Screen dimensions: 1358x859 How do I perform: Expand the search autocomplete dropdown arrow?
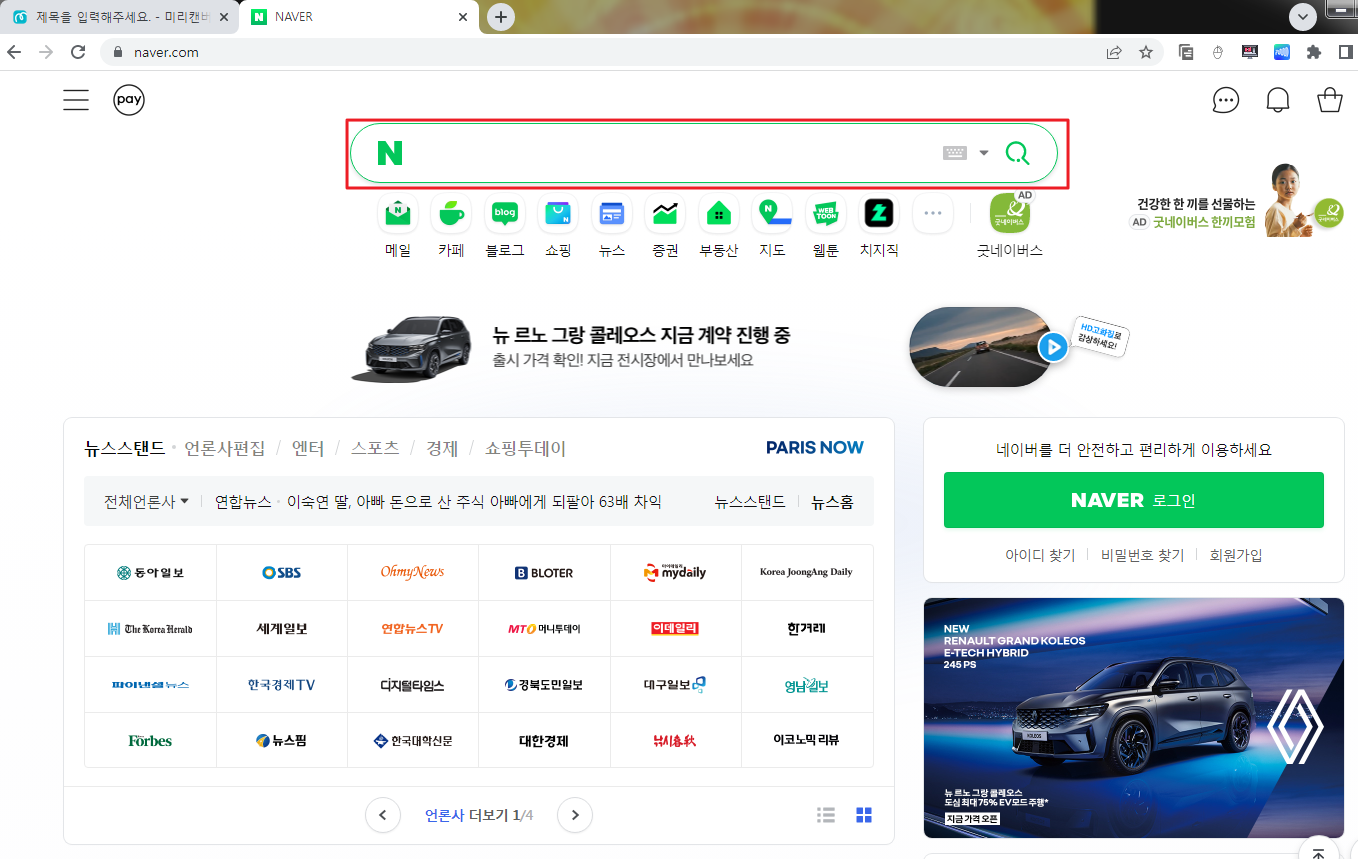984,153
